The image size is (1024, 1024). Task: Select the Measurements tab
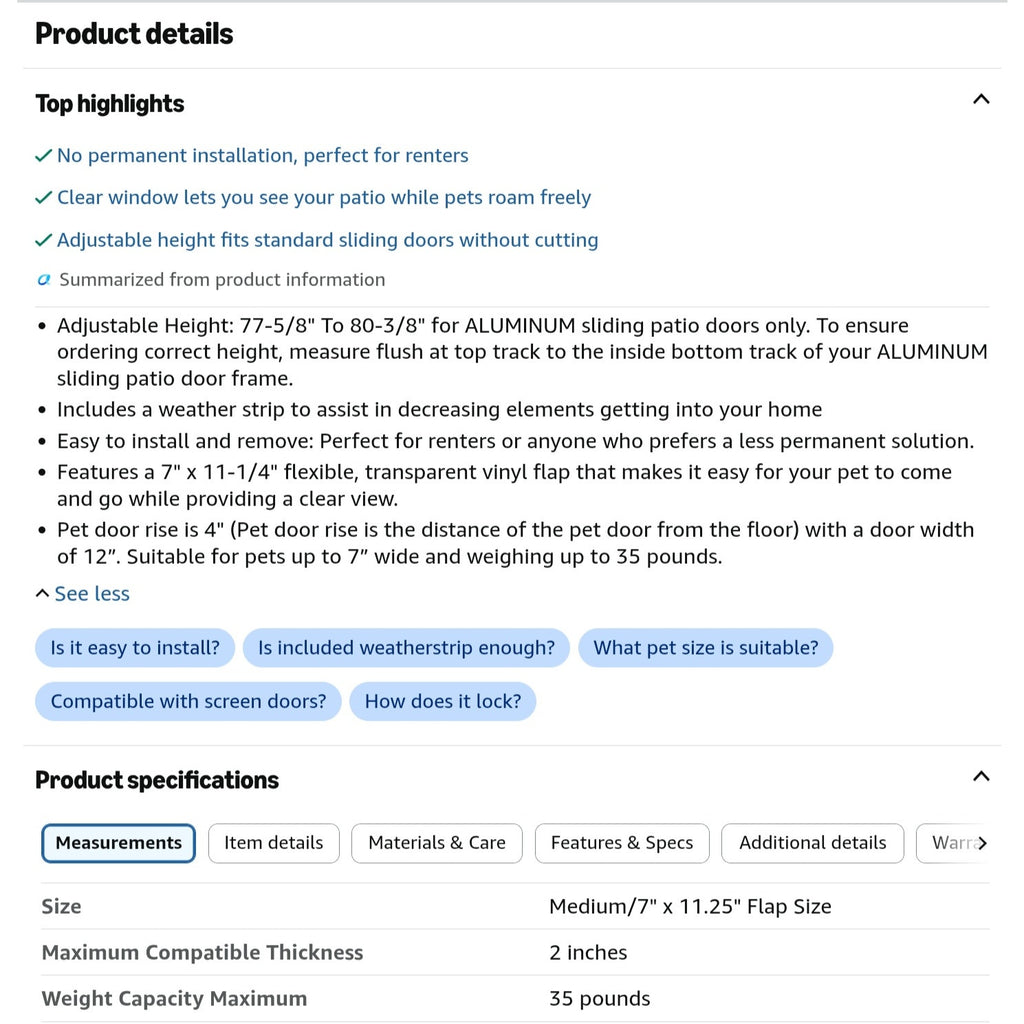[118, 843]
